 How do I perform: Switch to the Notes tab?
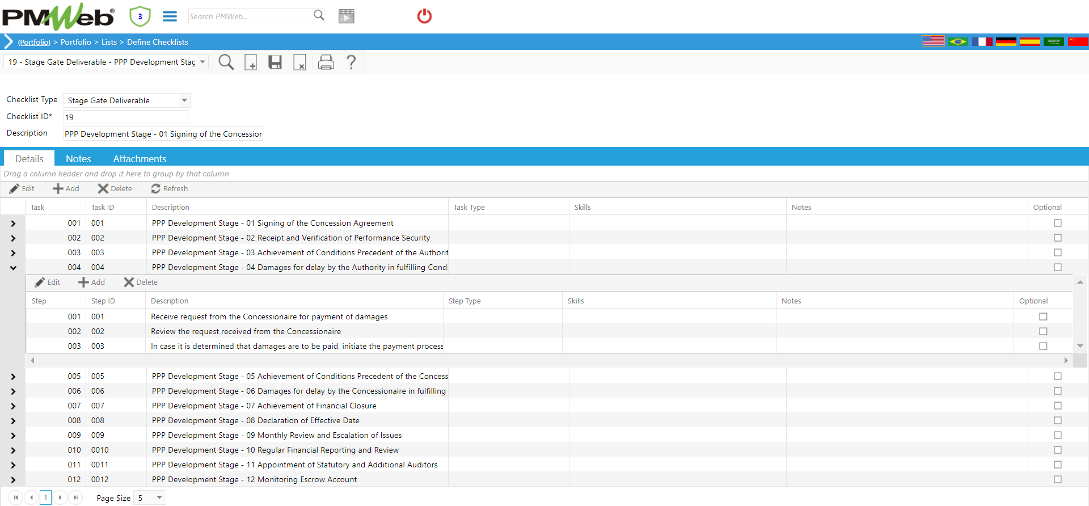78,159
